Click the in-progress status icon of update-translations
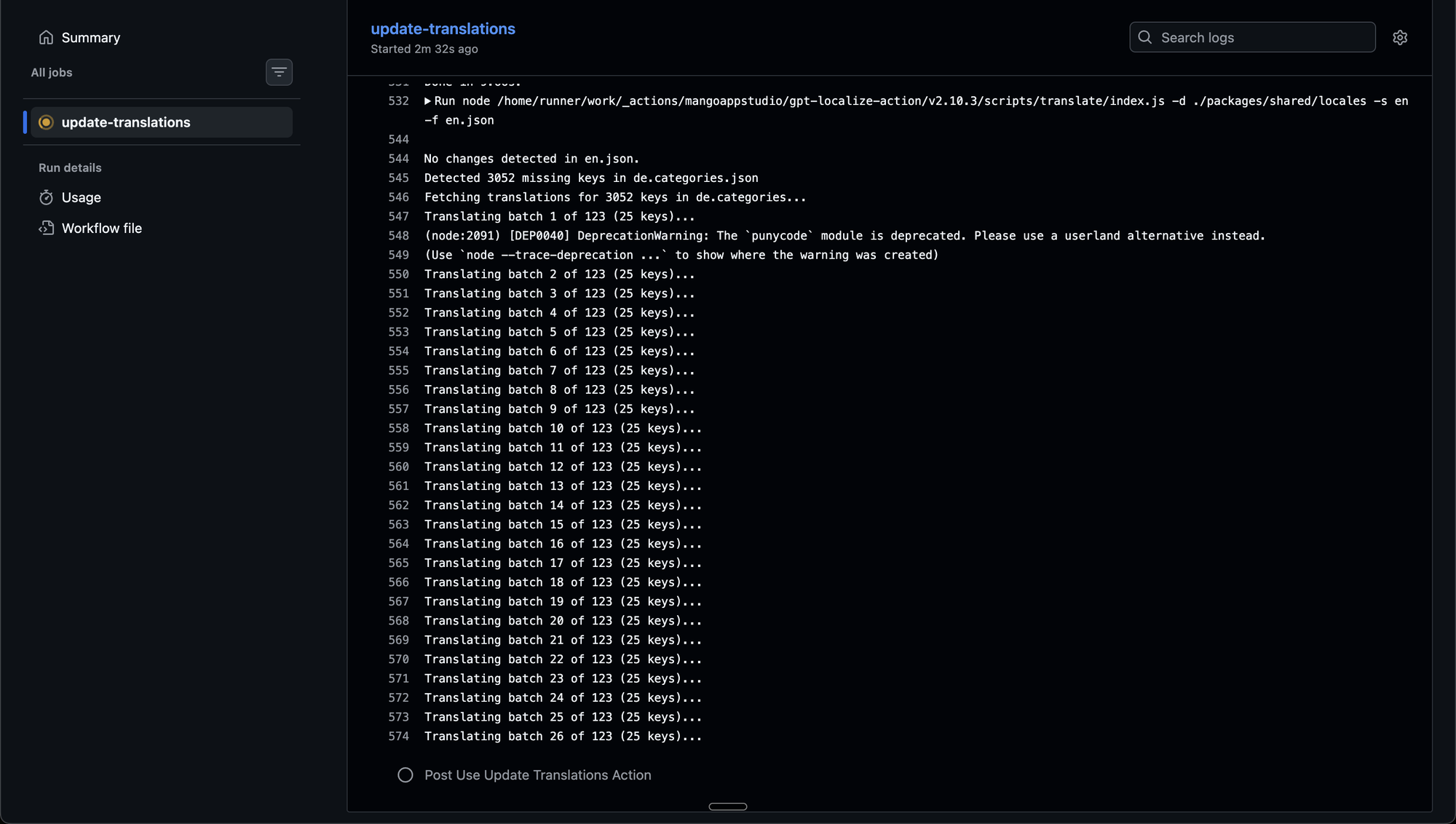This screenshot has height=824, width=1456. point(46,122)
